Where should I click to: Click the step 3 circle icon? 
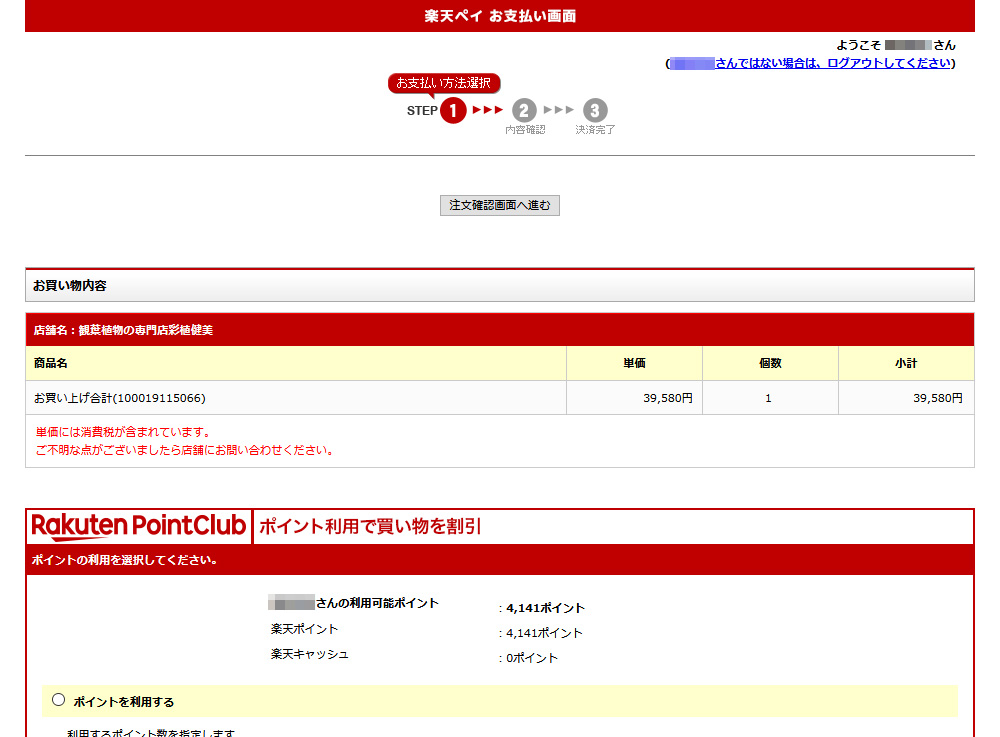tap(595, 110)
